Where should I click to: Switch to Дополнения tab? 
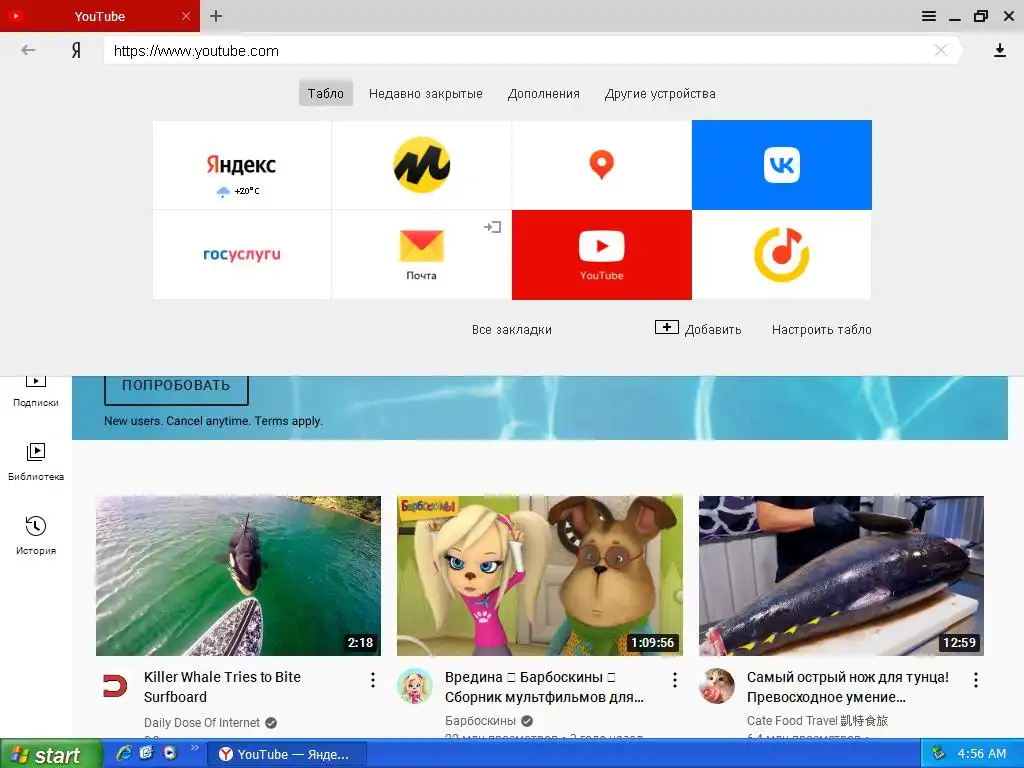[544, 93]
